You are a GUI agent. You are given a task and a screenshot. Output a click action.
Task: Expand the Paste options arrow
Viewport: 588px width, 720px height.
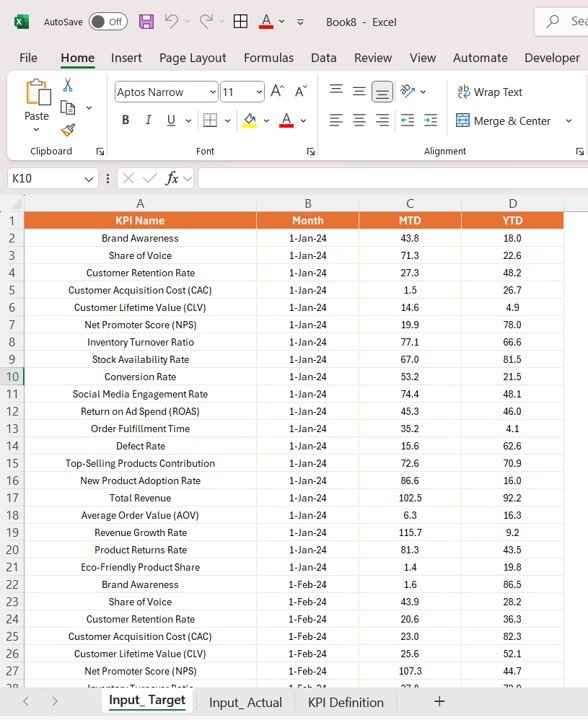tap(36, 130)
